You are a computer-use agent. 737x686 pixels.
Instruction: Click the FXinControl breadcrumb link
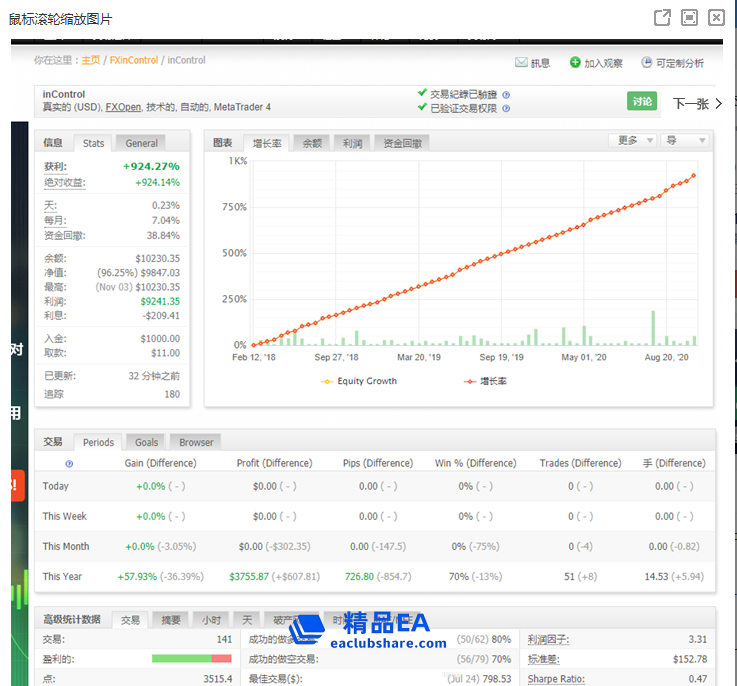click(x=134, y=60)
